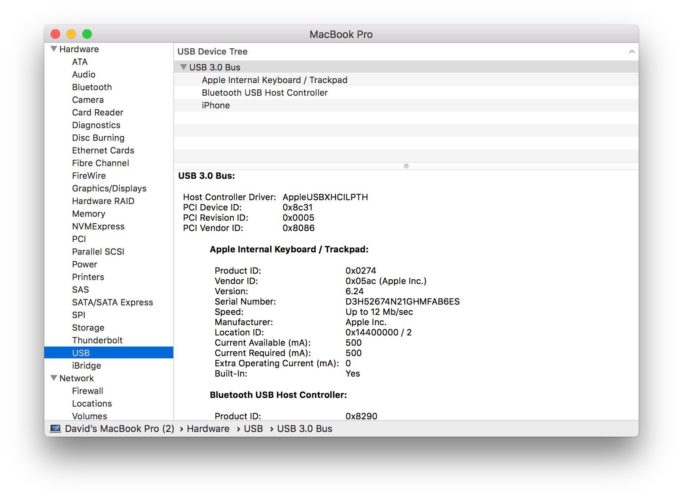Select the Network category header
The image size is (683, 500).
(76, 378)
